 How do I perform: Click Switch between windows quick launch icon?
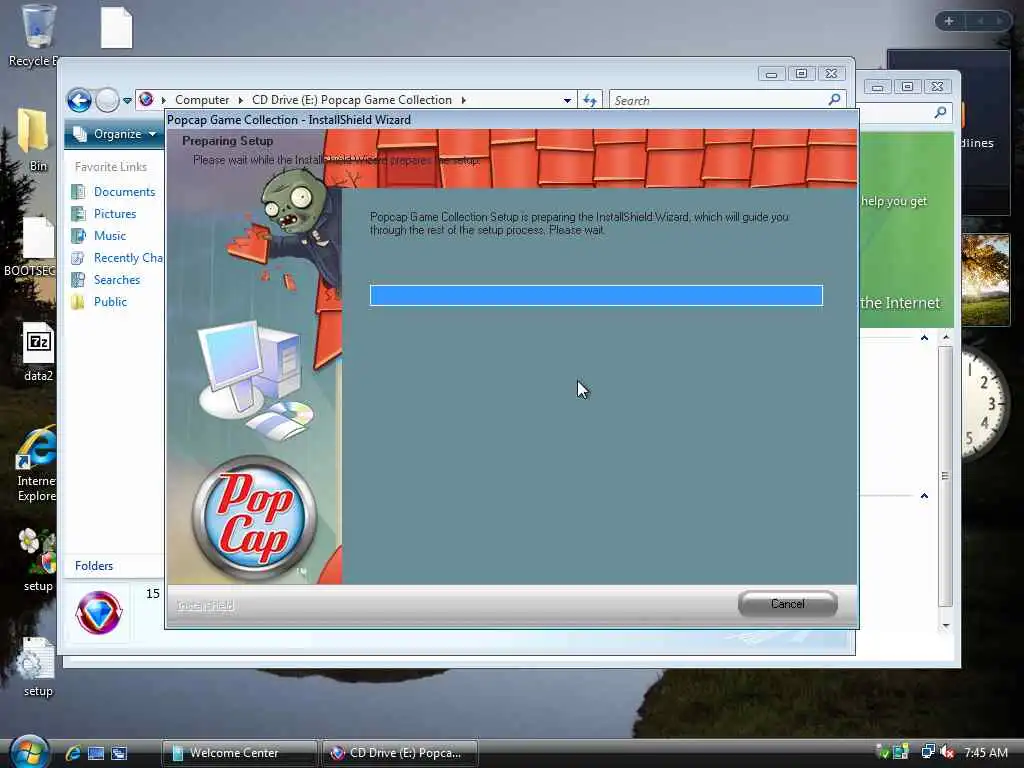[120, 753]
